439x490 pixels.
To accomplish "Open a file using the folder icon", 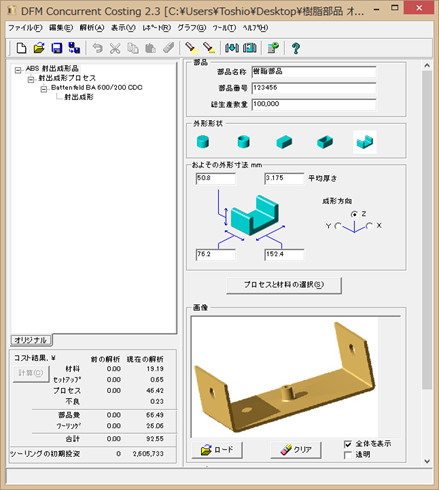I will pyautogui.click(x=39, y=48).
